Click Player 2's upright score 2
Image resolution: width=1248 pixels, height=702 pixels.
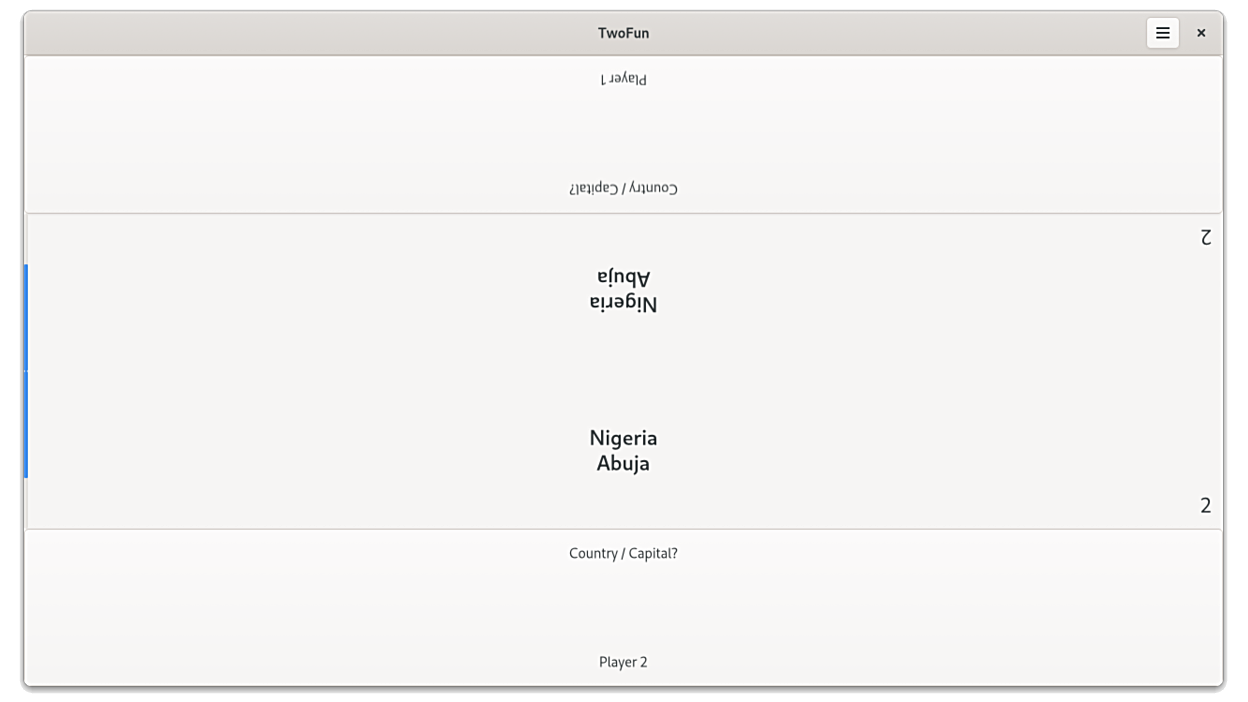pos(1206,506)
